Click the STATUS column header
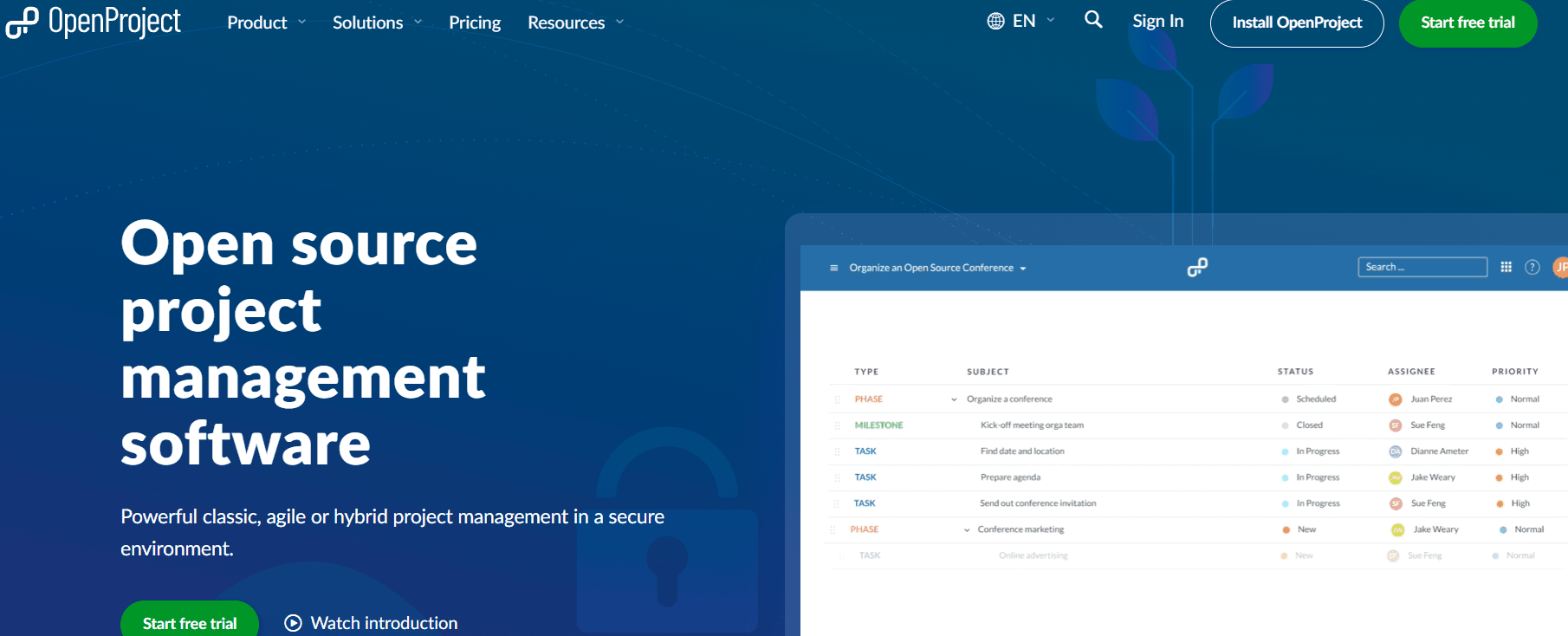 click(1295, 372)
